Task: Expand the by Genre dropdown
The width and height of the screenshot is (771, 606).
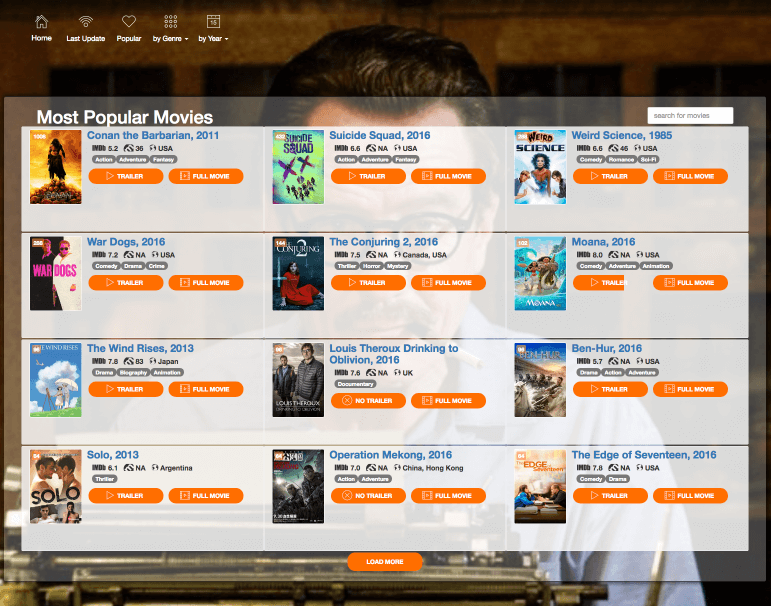Action: tap(170, 29)
